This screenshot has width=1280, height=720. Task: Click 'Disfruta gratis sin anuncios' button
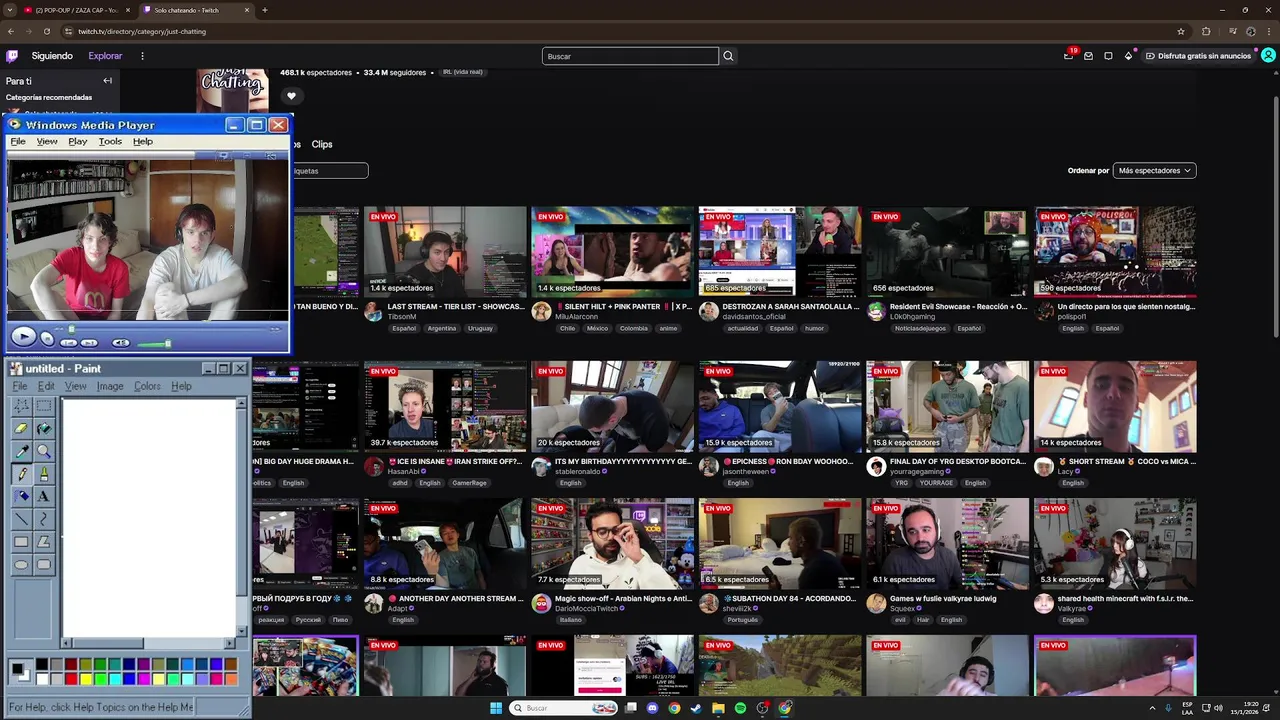click(x=1198, y=56)
